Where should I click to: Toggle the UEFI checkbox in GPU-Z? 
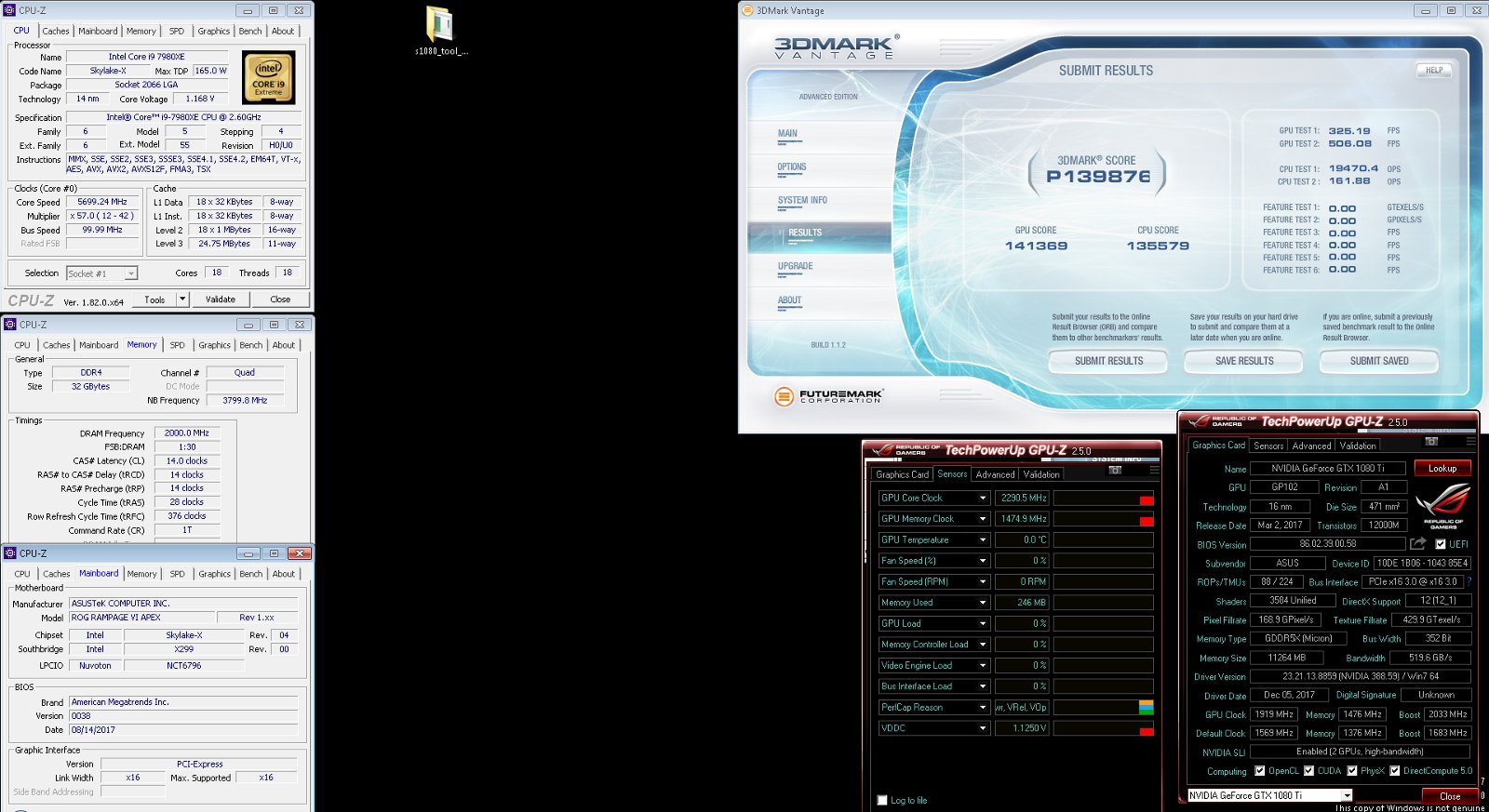point(1441,544)
